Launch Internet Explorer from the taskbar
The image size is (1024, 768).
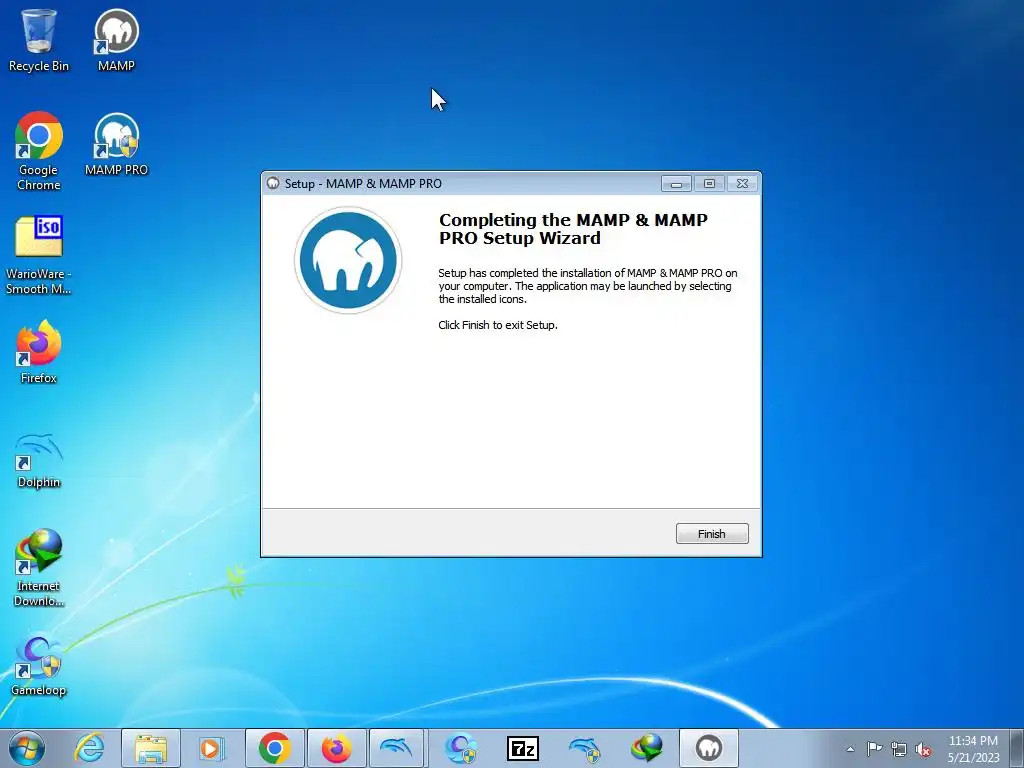pyautogui.click(x=89, y=748)
